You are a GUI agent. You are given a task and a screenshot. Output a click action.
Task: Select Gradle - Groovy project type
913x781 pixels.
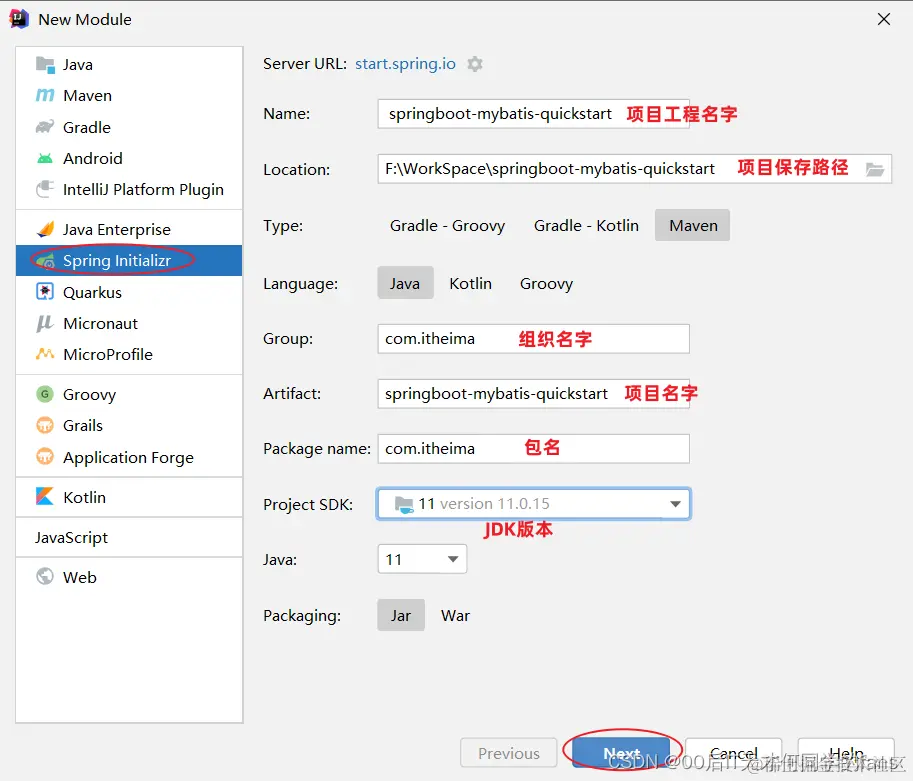coord(447,225)
